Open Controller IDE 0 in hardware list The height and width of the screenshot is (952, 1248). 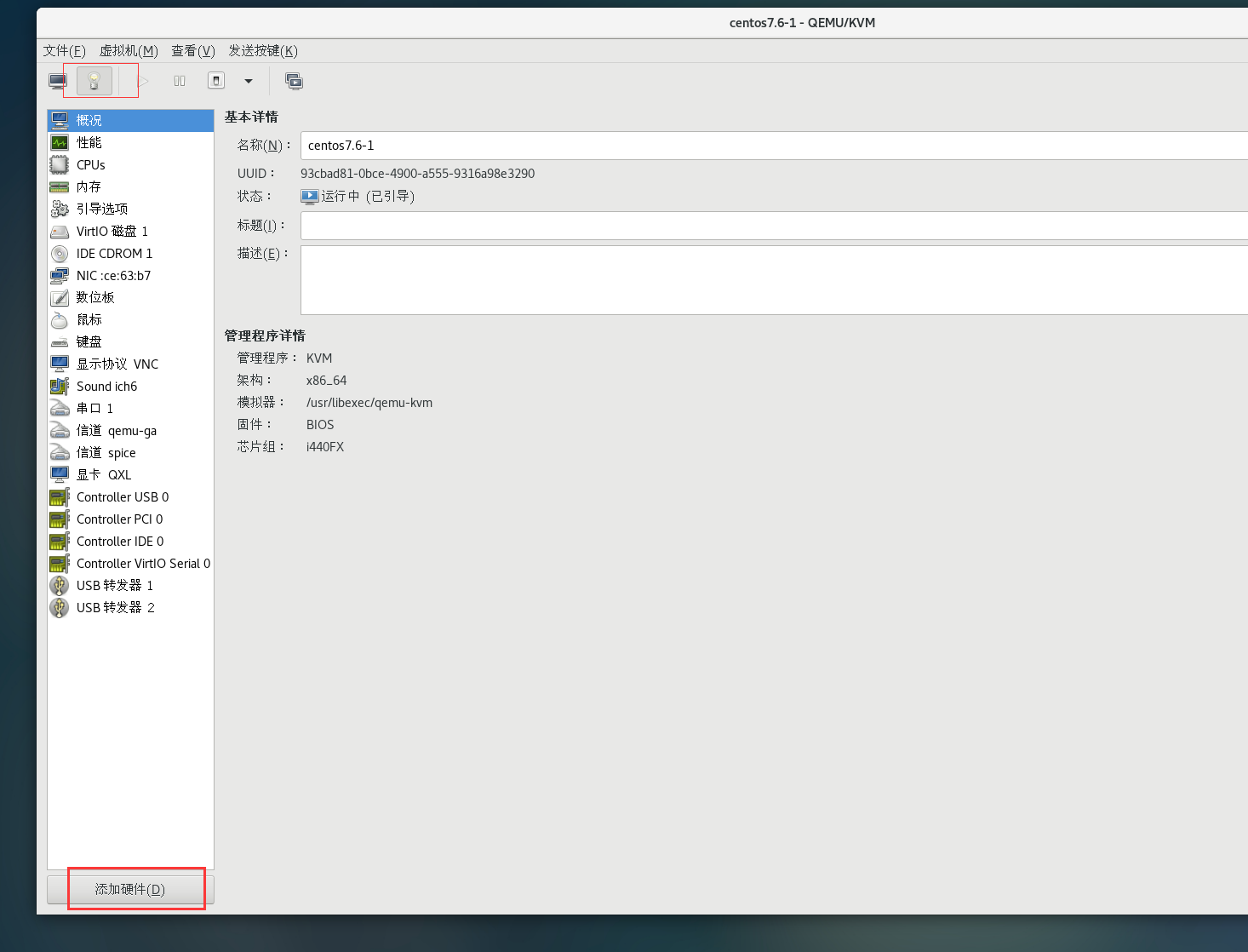tap(130, 542)
